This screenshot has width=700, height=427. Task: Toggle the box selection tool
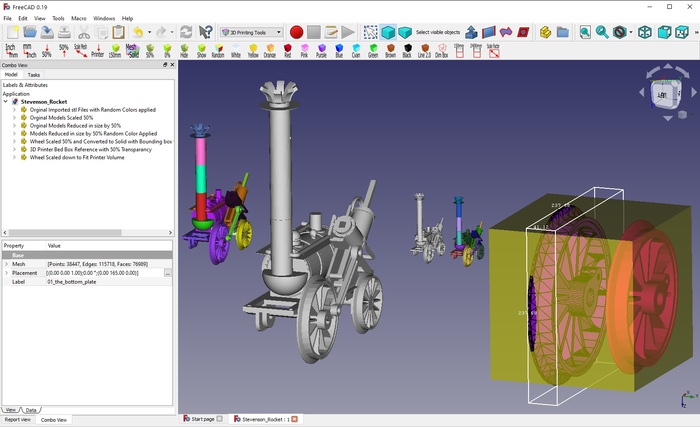371,32
